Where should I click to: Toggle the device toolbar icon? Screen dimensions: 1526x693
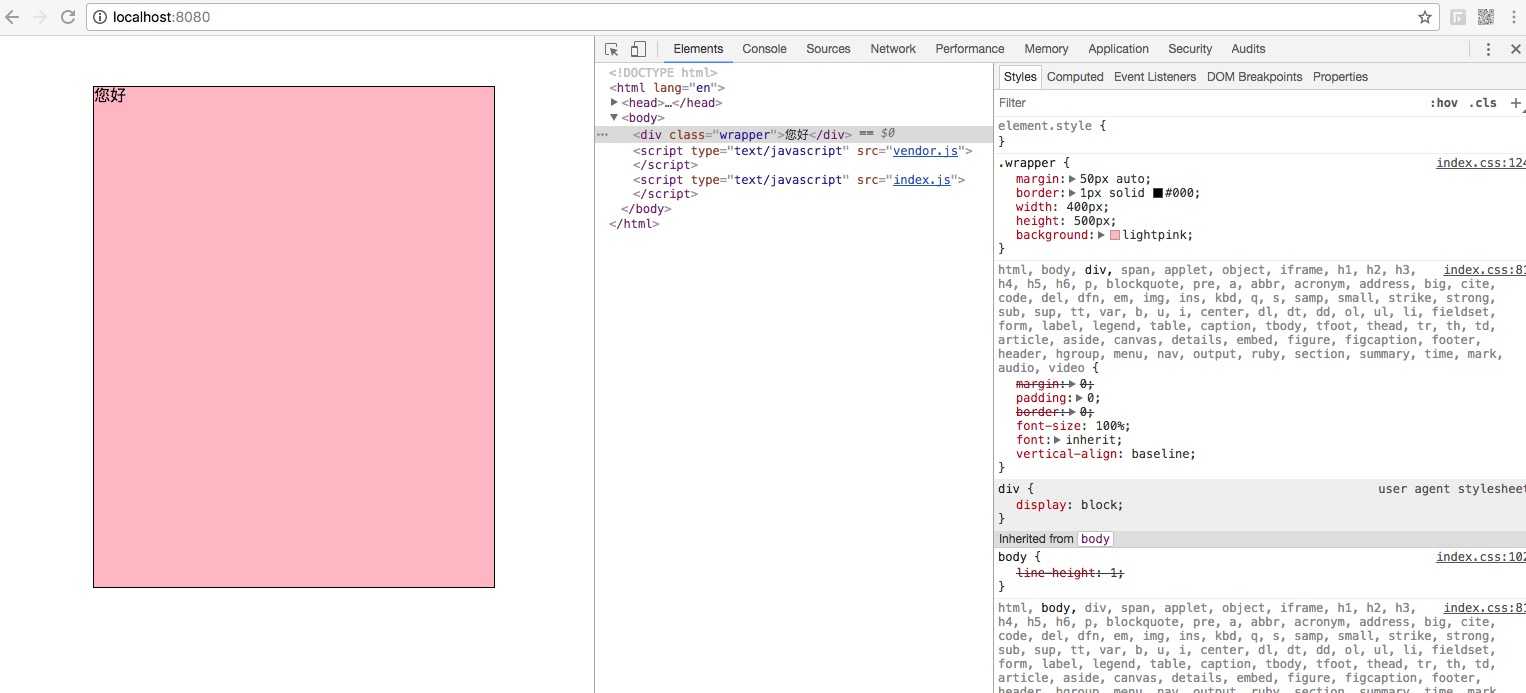[x=638, y=49]
